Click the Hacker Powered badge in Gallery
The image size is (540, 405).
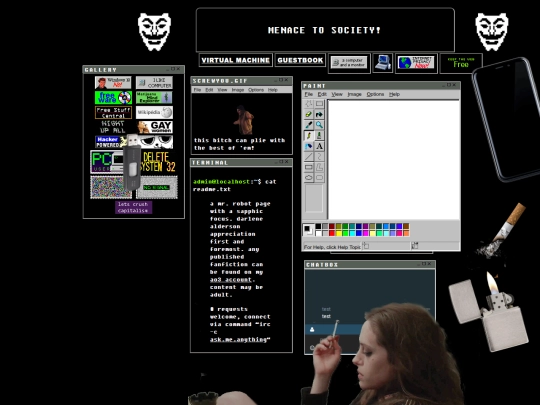111,142
